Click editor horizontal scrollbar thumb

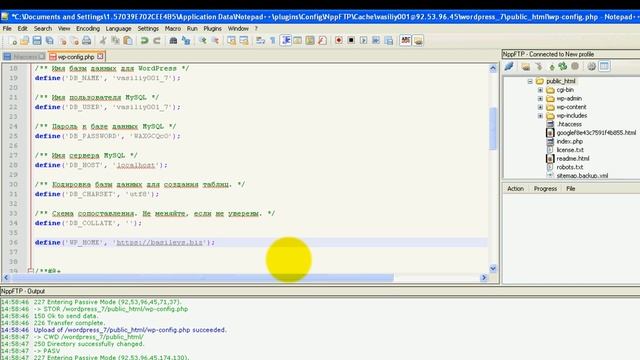pos(202,278)
